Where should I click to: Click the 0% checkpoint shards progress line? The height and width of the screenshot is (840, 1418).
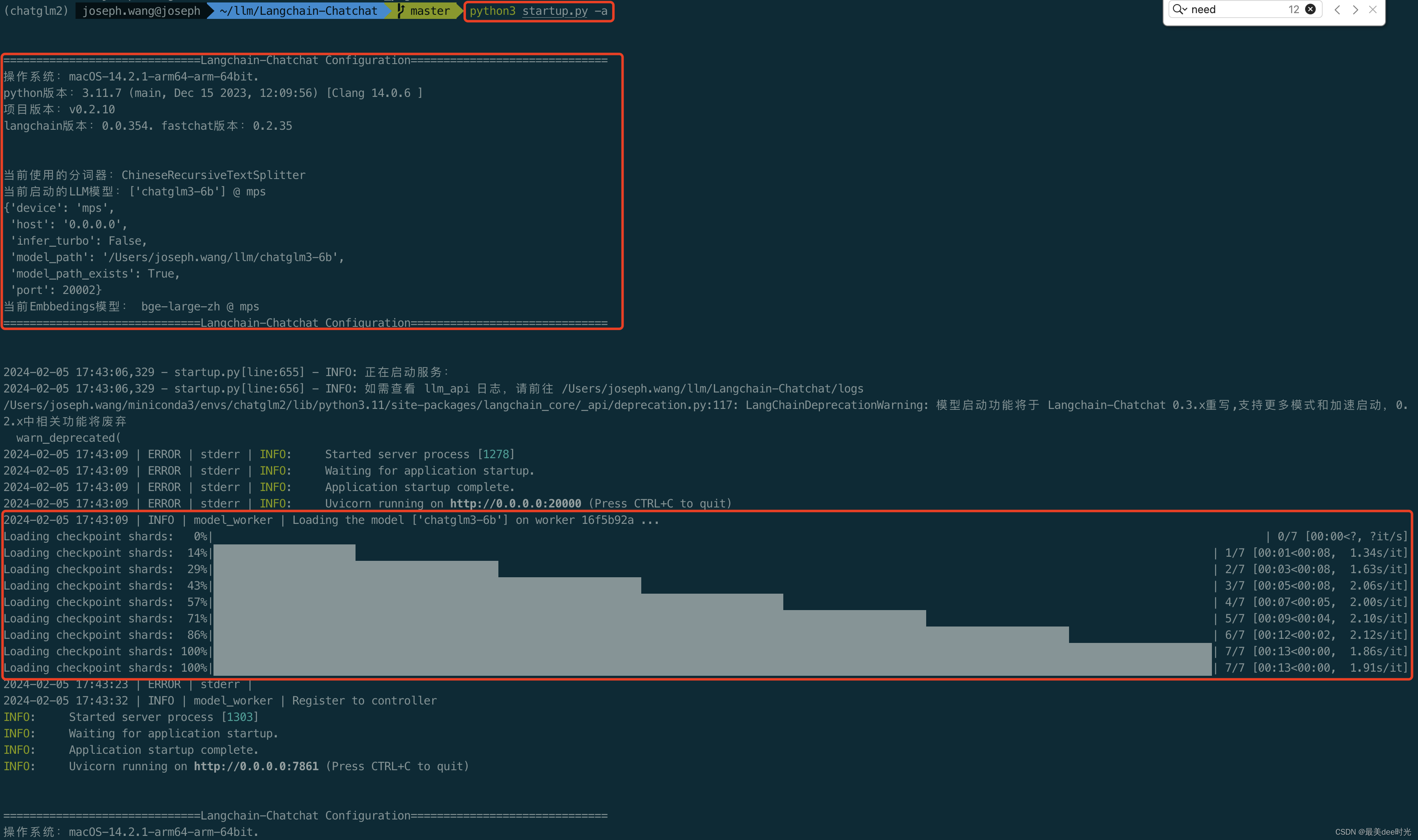coord(706,536)
